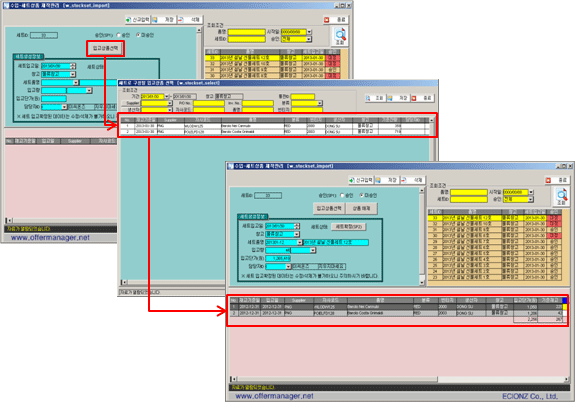Click the magnifier 조회 search icon in the front window

561,194
